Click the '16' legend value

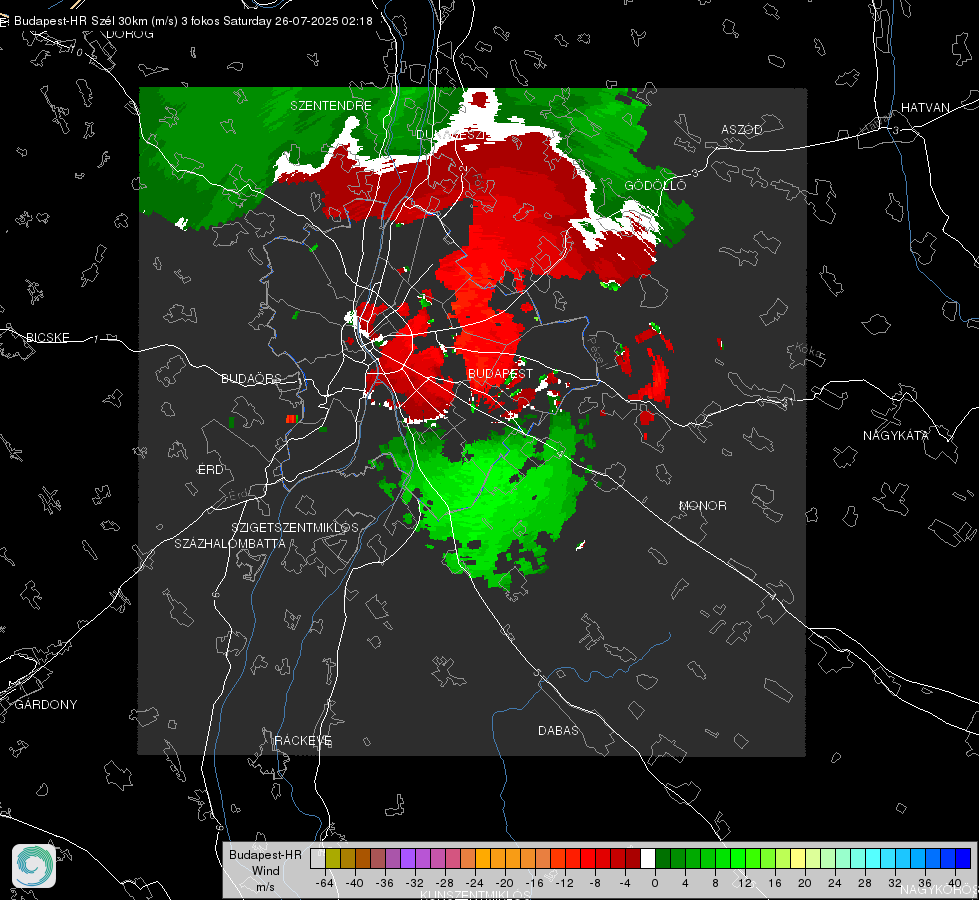pyautogui.click(x=775, y=883)
